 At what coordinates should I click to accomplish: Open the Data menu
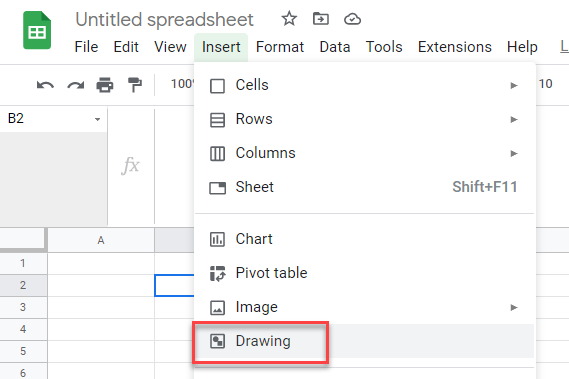(335, 47)
